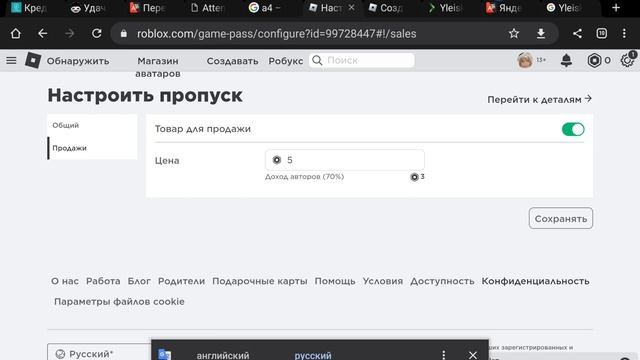640x360 pixels.
Task: Open the Блог footer link
Action: pyautogui.click(x=139, y=281)
